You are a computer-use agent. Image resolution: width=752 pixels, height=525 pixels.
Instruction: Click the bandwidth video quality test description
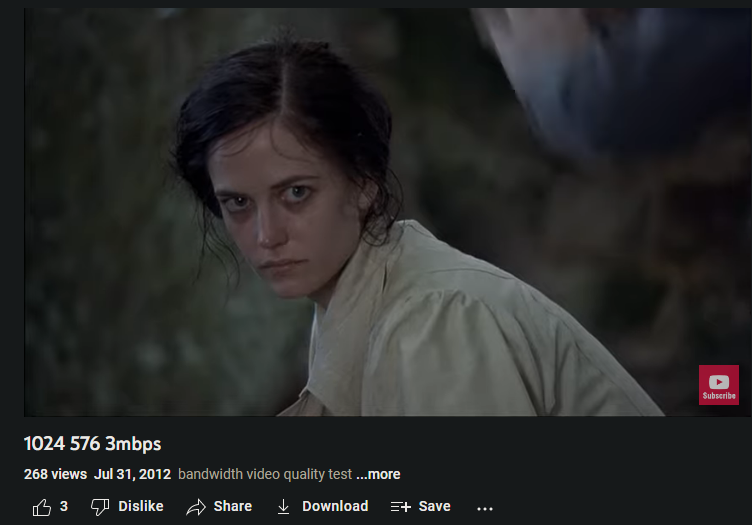265,474
